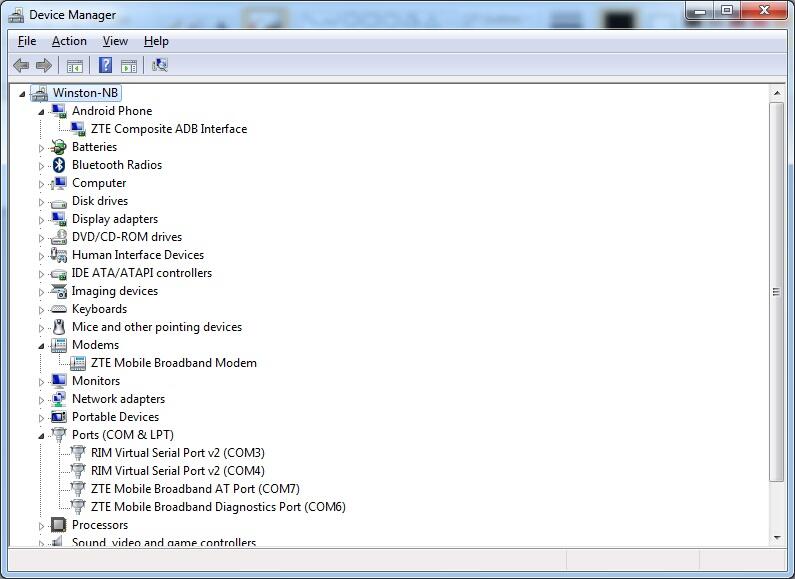Click the Network adapters icon
795x579 pixels.
(x=59, y=399)
